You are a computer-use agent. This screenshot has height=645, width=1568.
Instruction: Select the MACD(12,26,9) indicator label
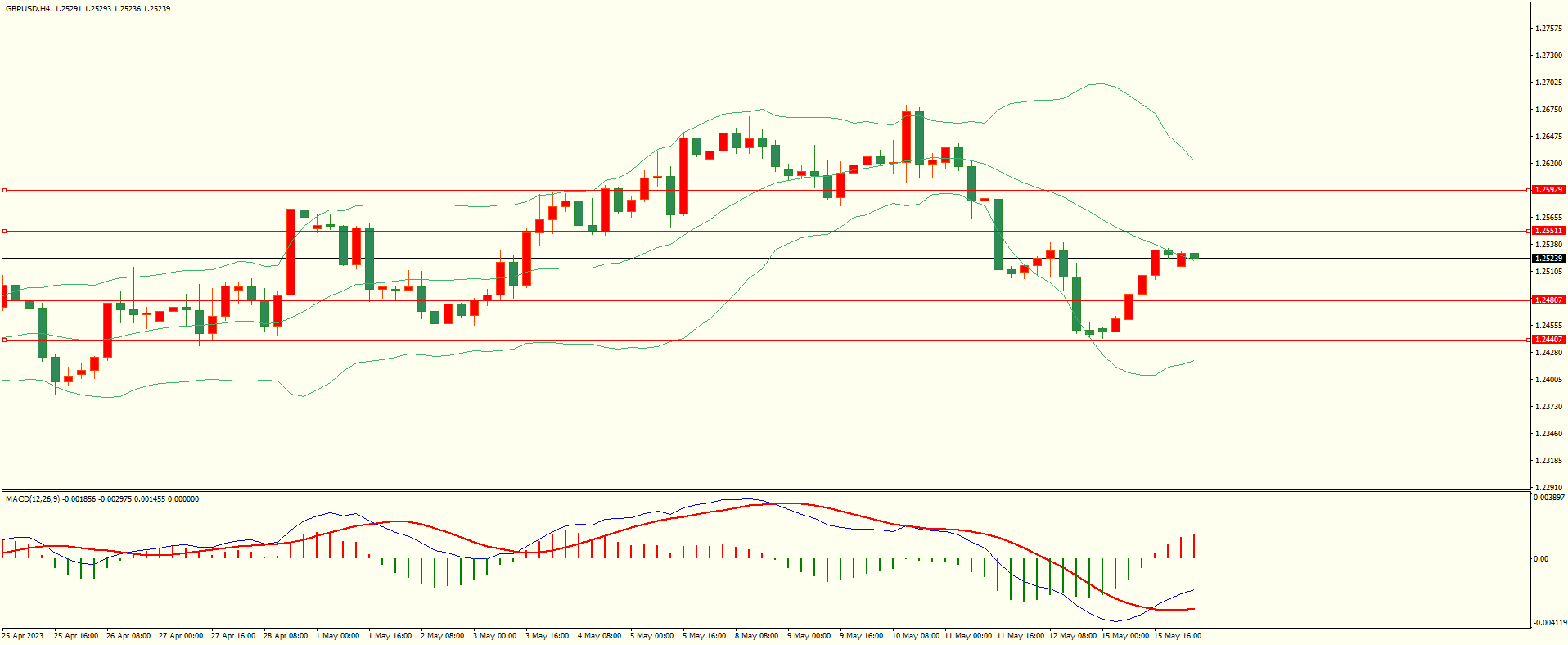[33, 499]
